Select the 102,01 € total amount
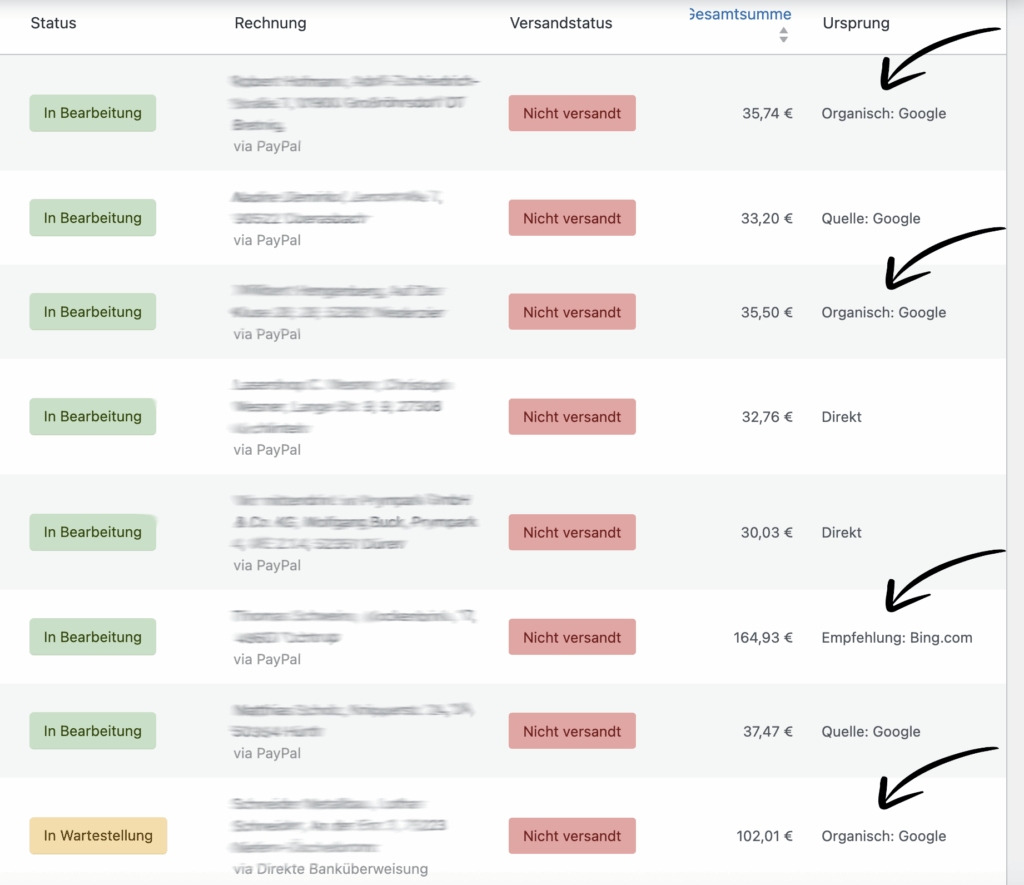This screenshot has width=1024, height=885. [x=765, y=836]
